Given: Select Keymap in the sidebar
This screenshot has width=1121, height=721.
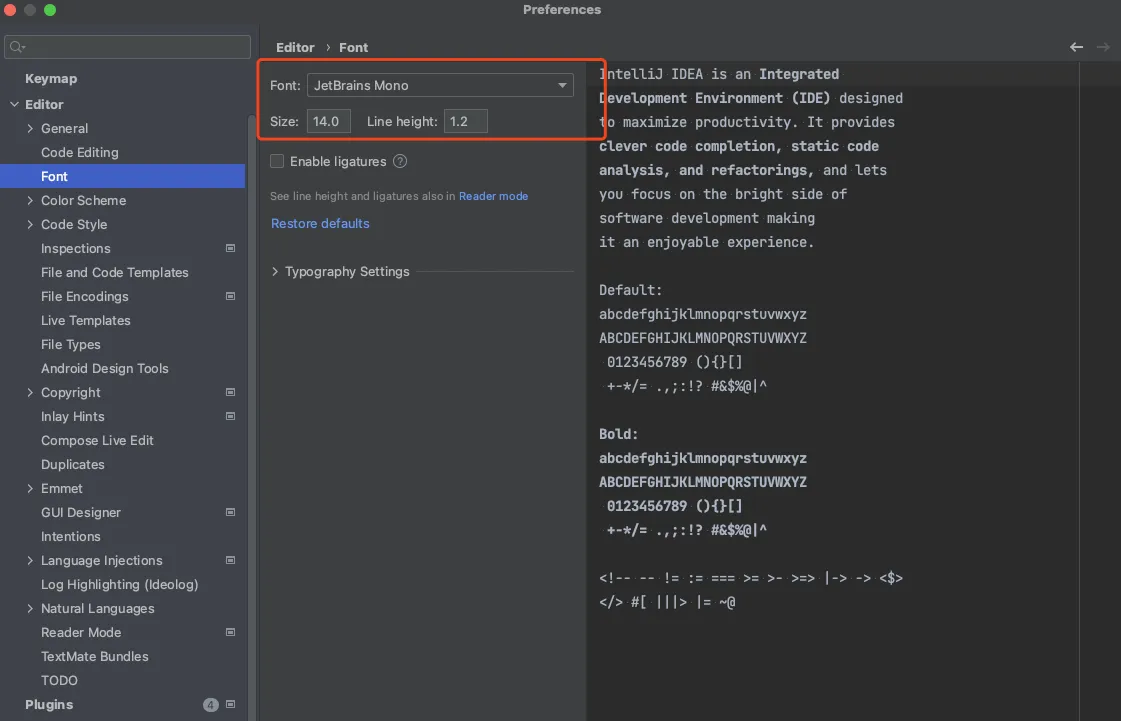Looking at the screenshot, I should pos(51,78).
